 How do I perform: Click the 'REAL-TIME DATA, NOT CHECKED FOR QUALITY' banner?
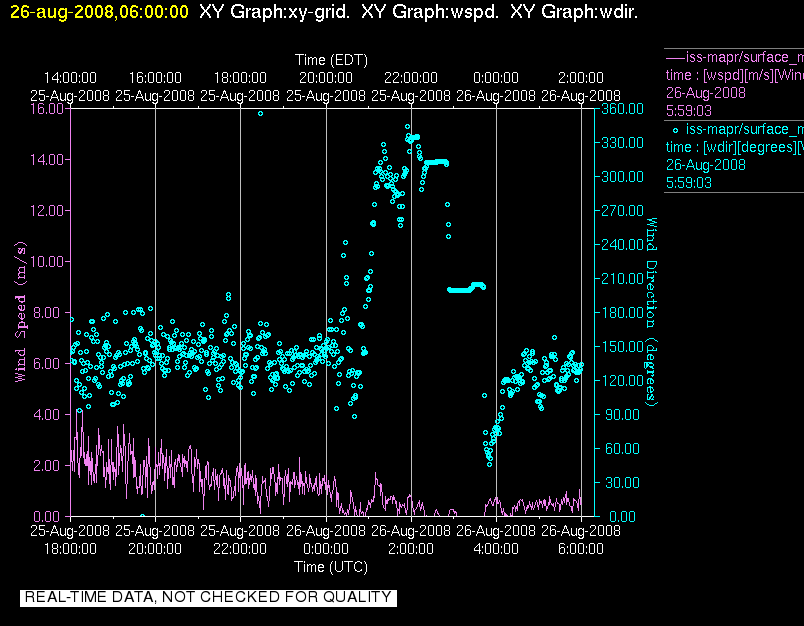(x=208, y=597)
